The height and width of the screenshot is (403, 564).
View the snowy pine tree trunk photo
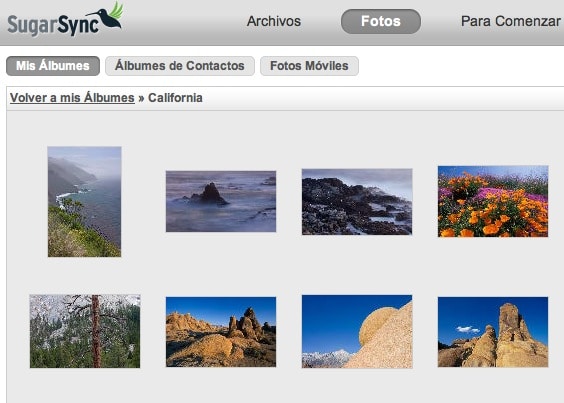coord(85,331)
